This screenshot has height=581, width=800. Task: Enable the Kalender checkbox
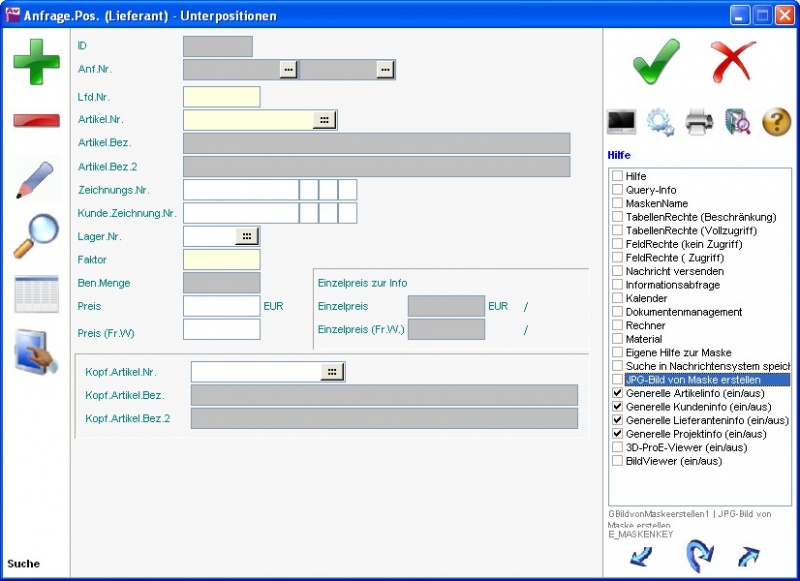click(x=617, y=299)
